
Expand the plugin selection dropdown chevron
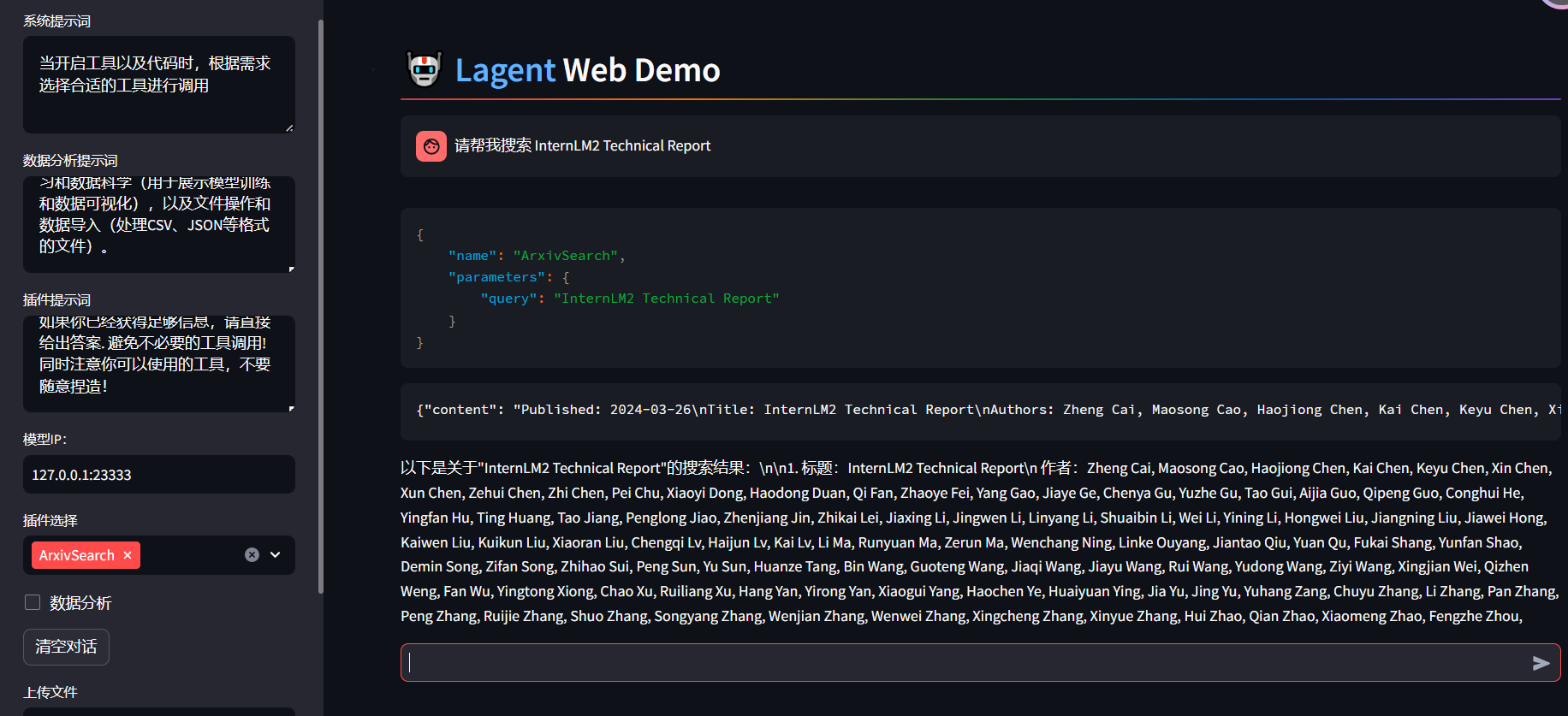point(276,555)
